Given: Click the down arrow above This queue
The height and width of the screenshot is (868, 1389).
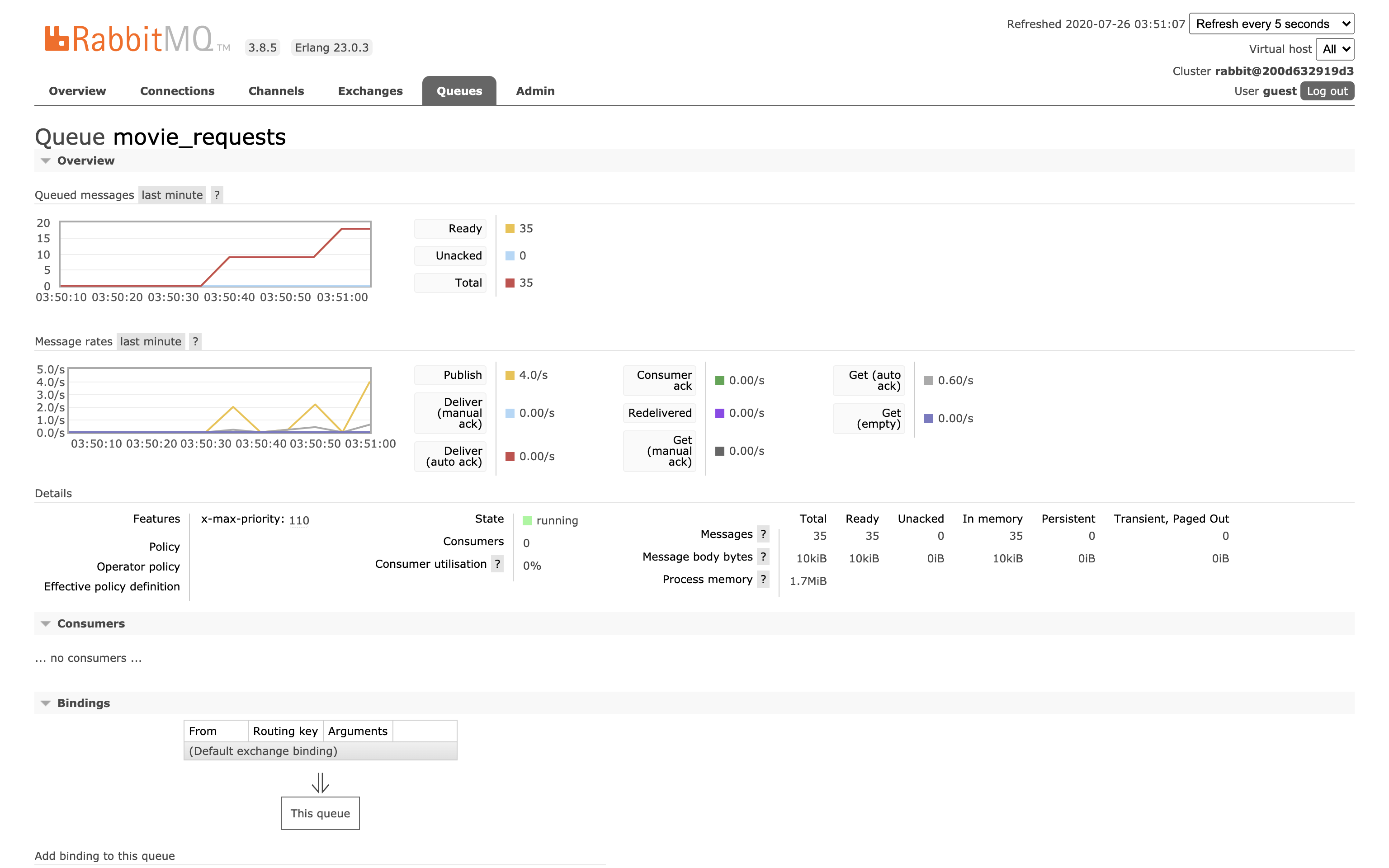Looking at the screenshot, I should pyautogui.click(x=320, y=783).
